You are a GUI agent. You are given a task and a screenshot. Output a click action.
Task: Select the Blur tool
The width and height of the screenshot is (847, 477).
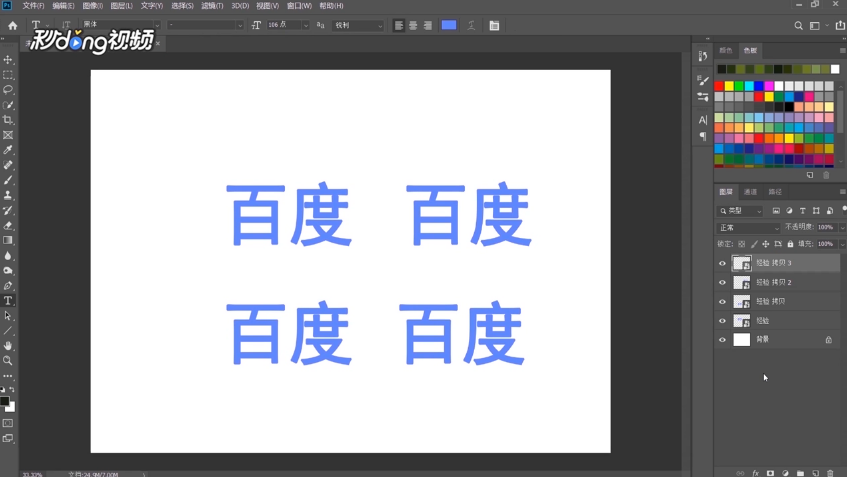pos(8,256)
